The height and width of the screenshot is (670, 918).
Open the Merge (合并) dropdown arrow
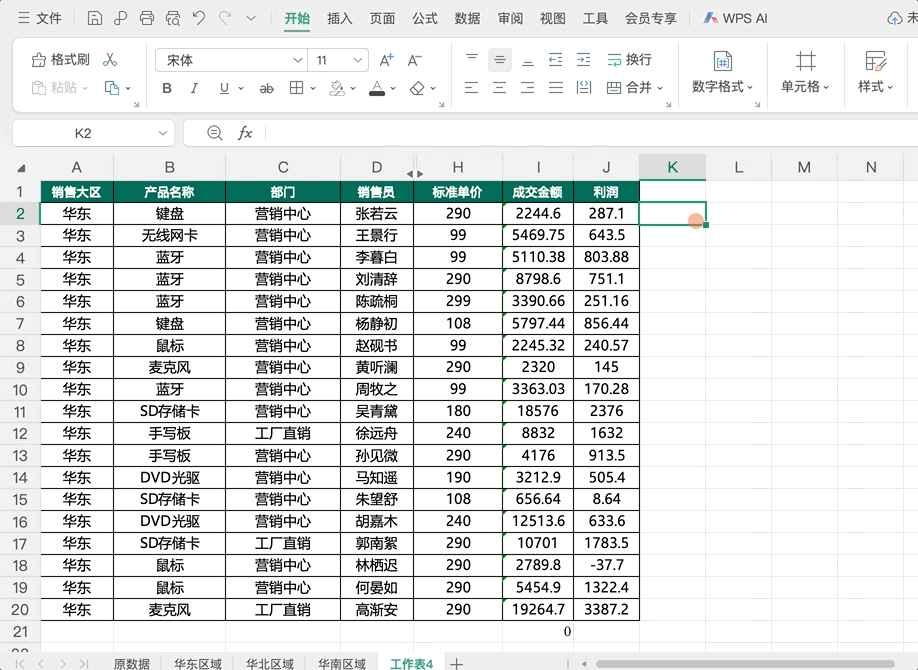tap(660, 88)
